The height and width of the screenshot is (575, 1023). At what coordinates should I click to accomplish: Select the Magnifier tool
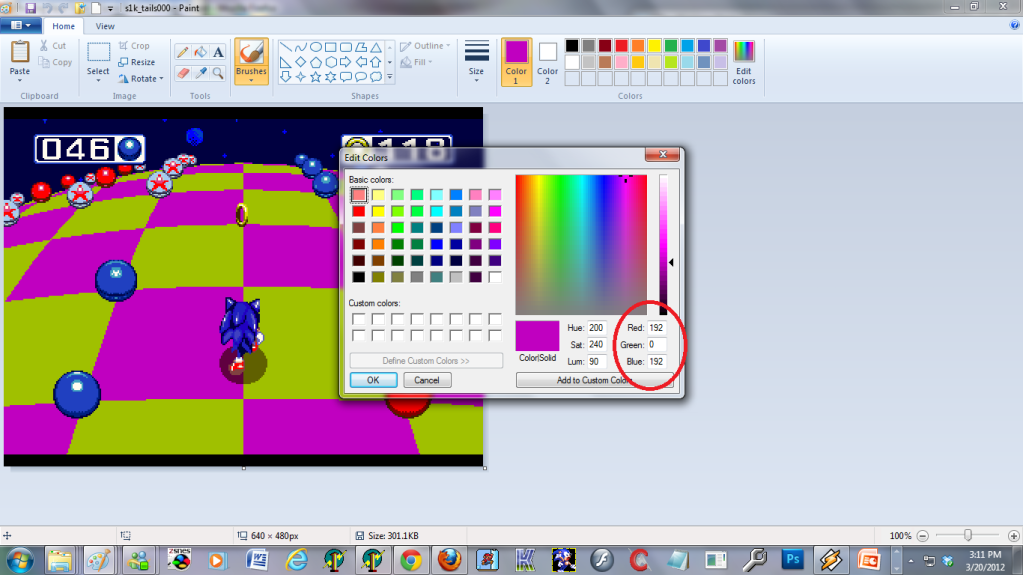(x=218, y=73)
